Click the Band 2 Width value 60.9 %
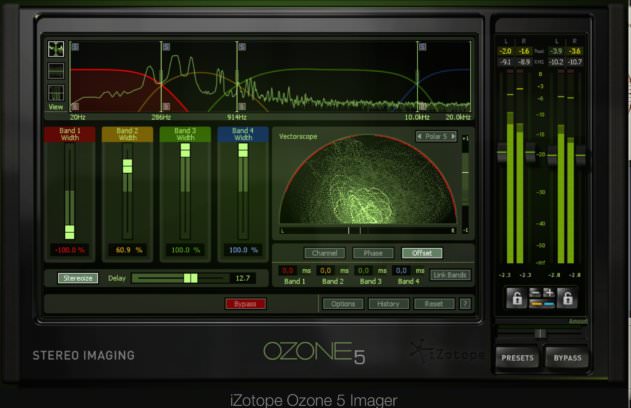 128,250
